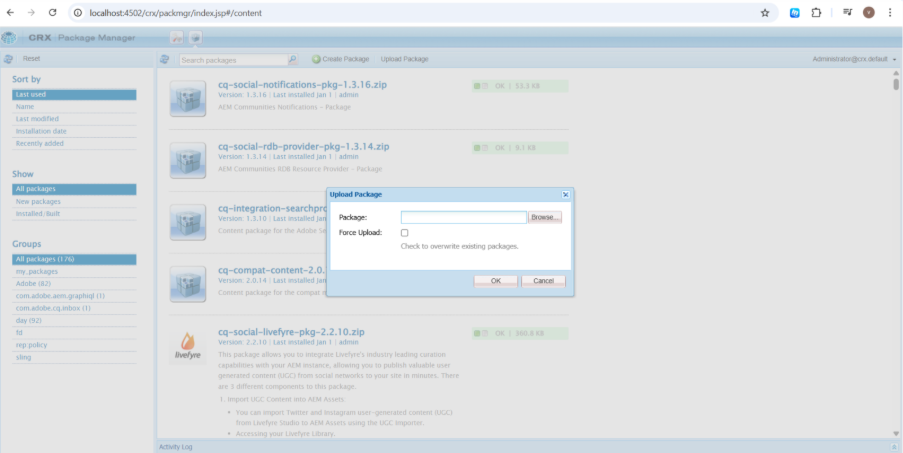903x453 pixels.
Task: Select the fd group
Action: pyautogui.click(x=74, y=333)
